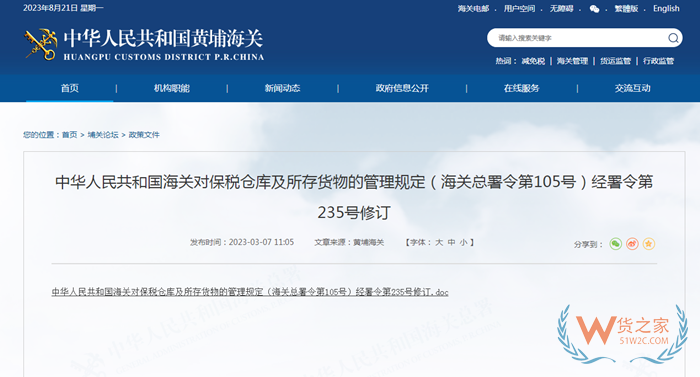This screenshot has height=377, width=700.
Task: Download the attached .doc file link
Action: tap(250, 292)
